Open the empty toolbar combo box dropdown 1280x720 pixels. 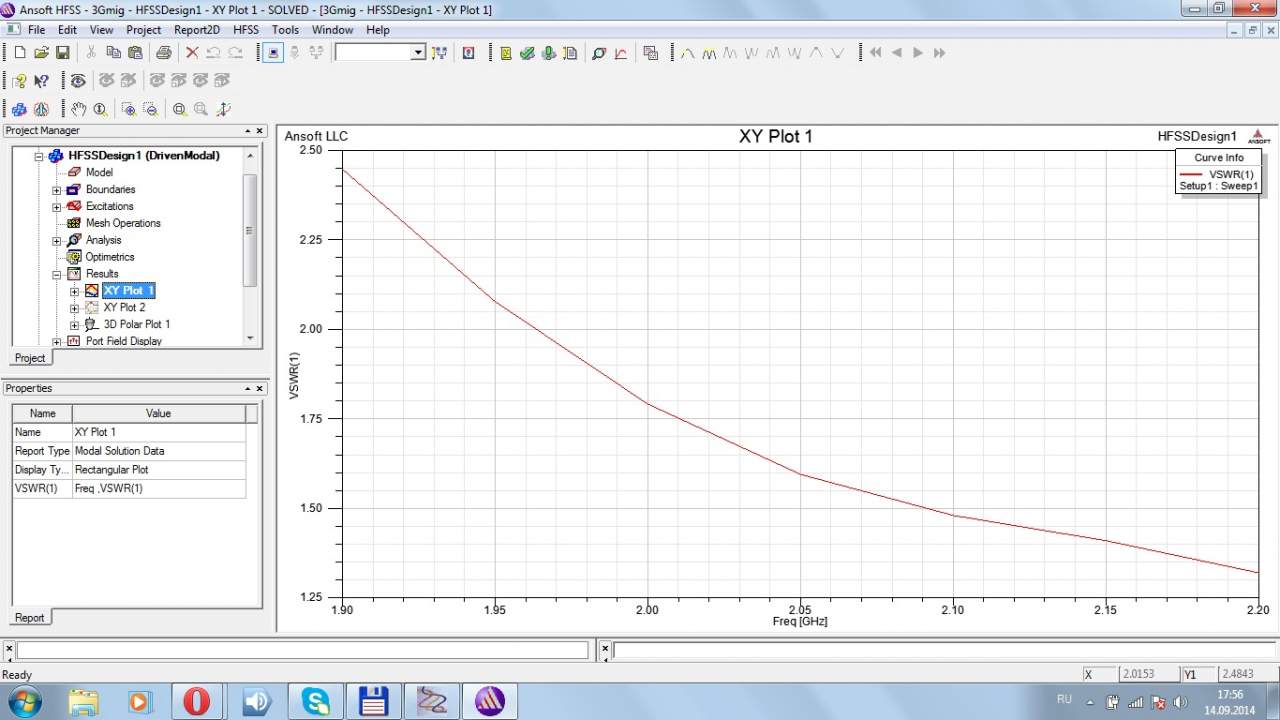[418, 53]
